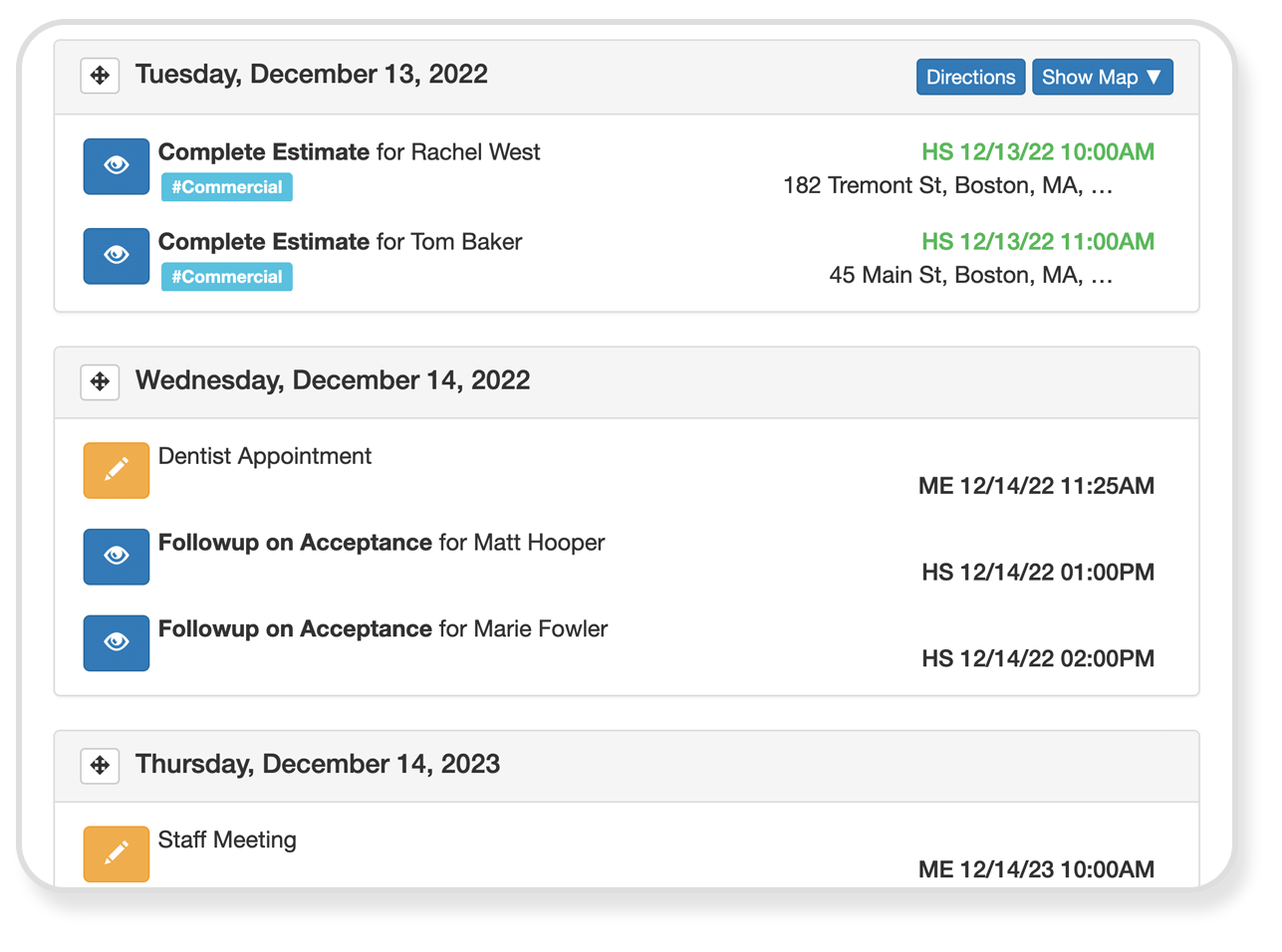Click the move icon beside Thursday, December 14, 2023
This screenshot has width=1282, height=952.
[x=100, y=765]
